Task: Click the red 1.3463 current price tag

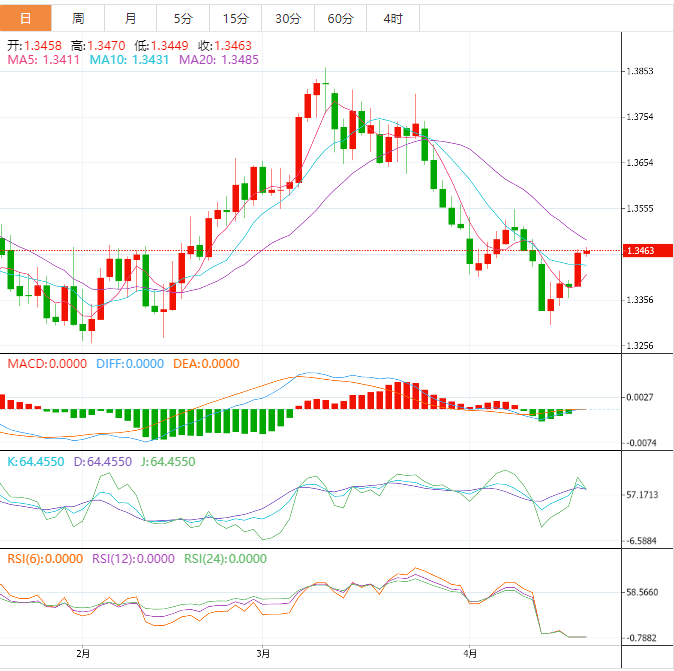Action: (641, 250)
